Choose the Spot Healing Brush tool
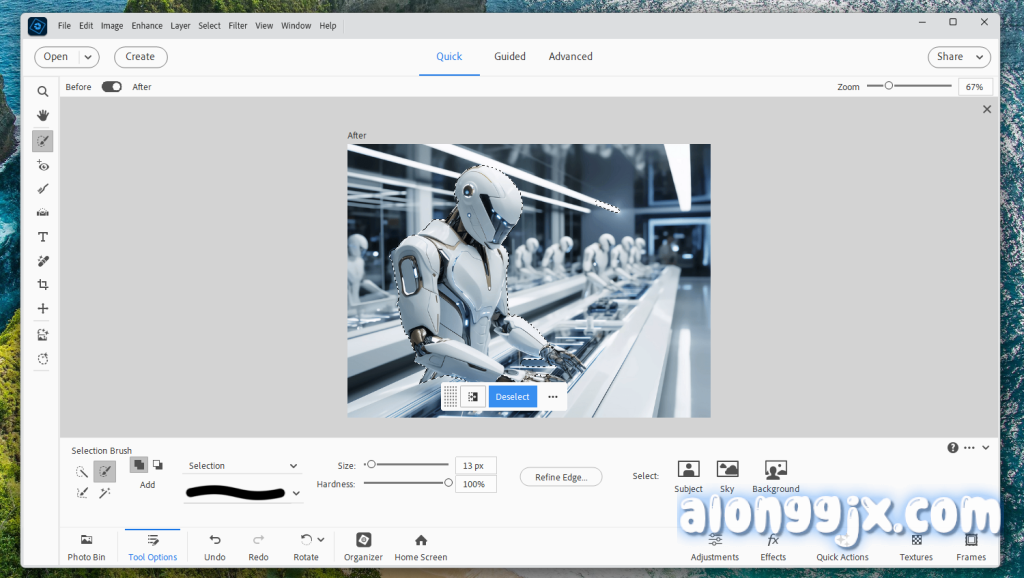The width and height of the screenshot is (1024, 578). [43, 261]
